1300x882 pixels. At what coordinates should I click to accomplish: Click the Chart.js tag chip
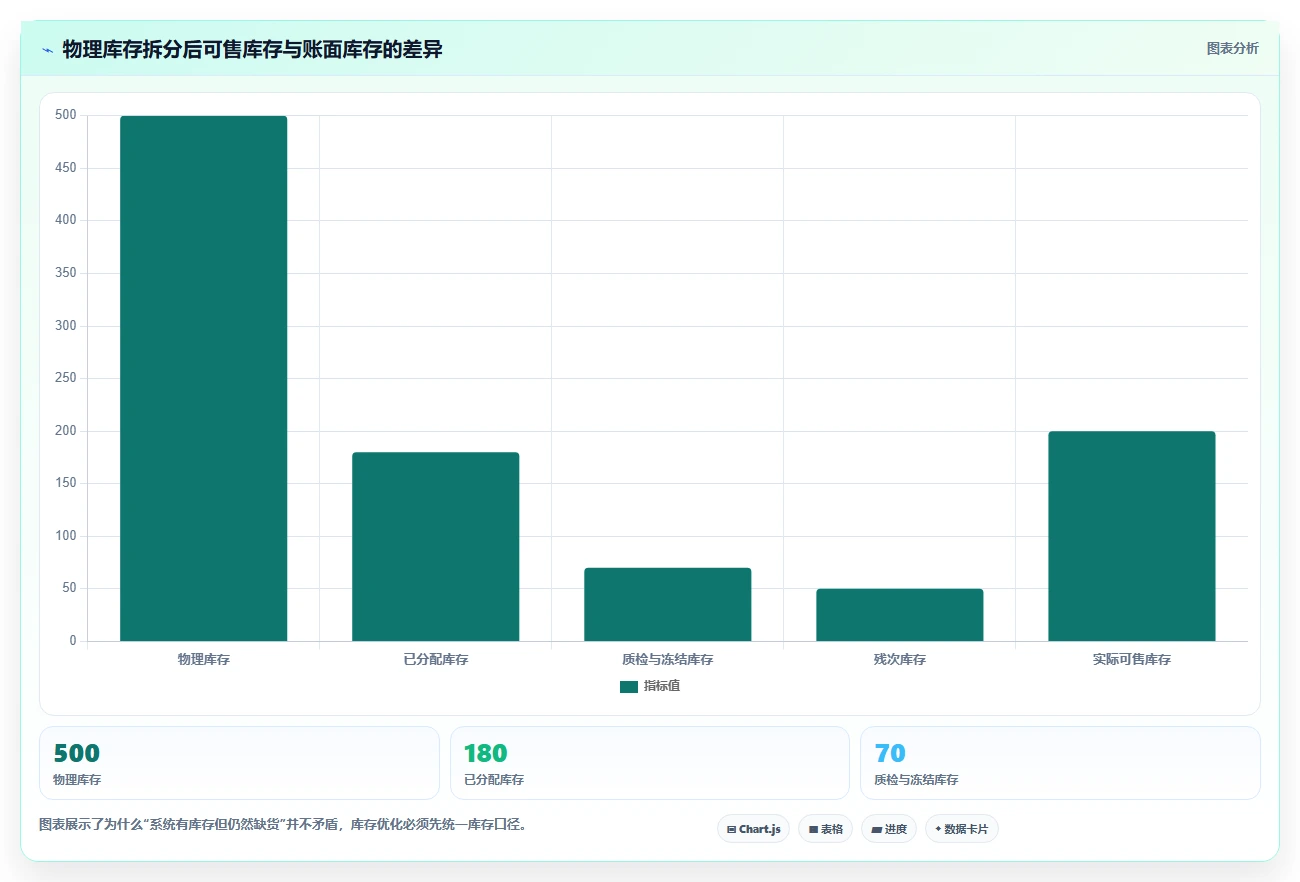[753, 829]
